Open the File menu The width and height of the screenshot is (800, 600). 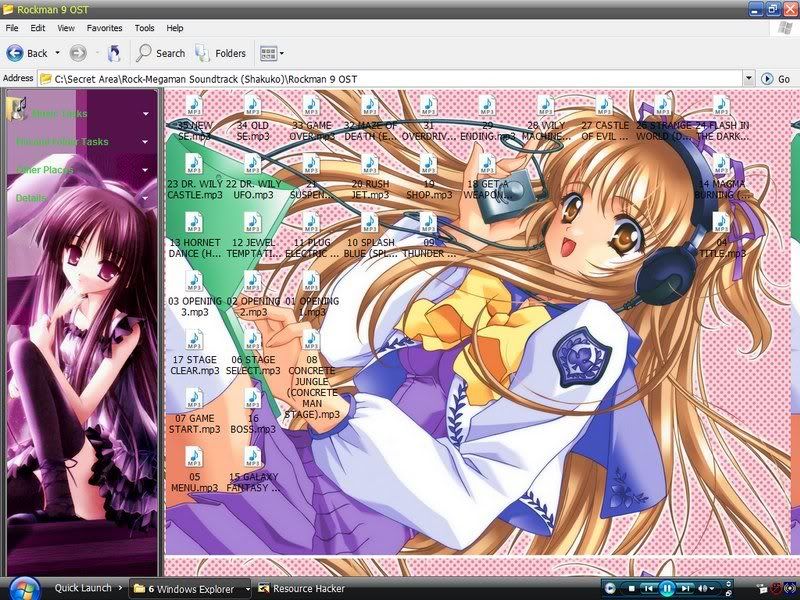(x=12, y=28)
